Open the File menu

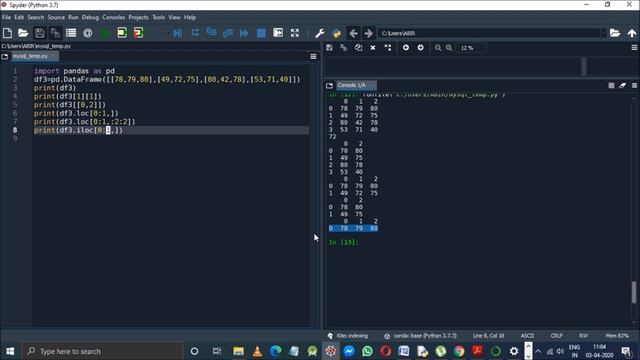(7, 17)
